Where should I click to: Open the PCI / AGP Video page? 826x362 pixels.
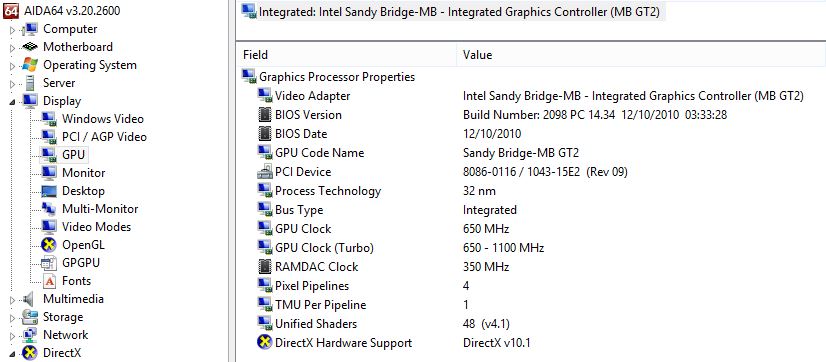pos(104,137)
